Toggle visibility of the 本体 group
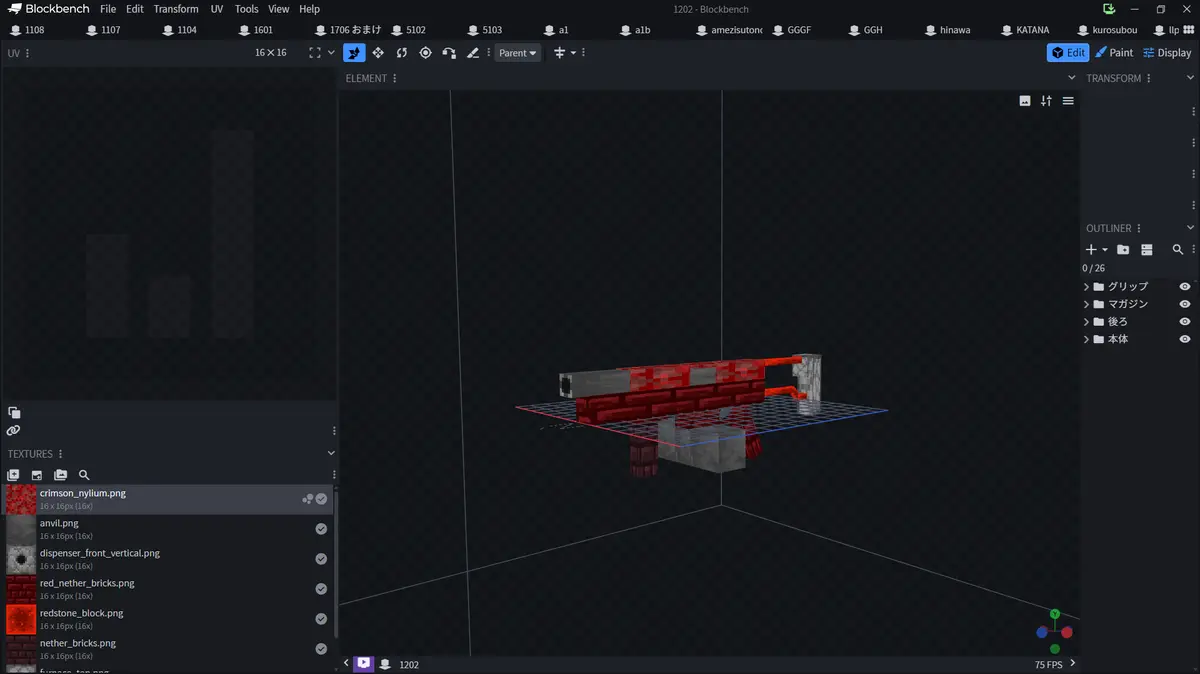1200x674 pixels. [1185, 340]
